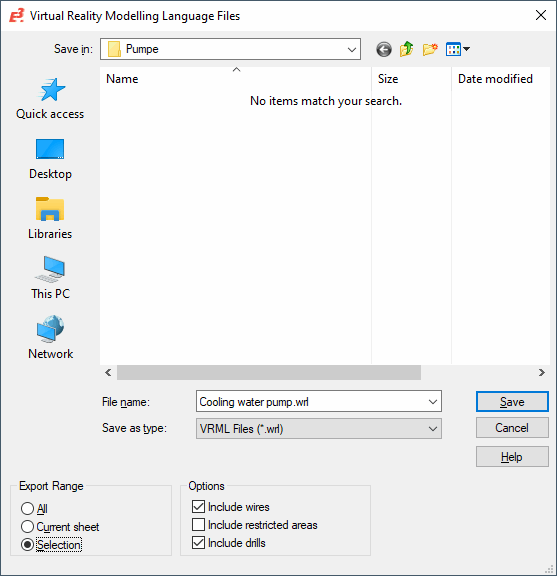Uncheck the Include wires option

pos(198,507)
